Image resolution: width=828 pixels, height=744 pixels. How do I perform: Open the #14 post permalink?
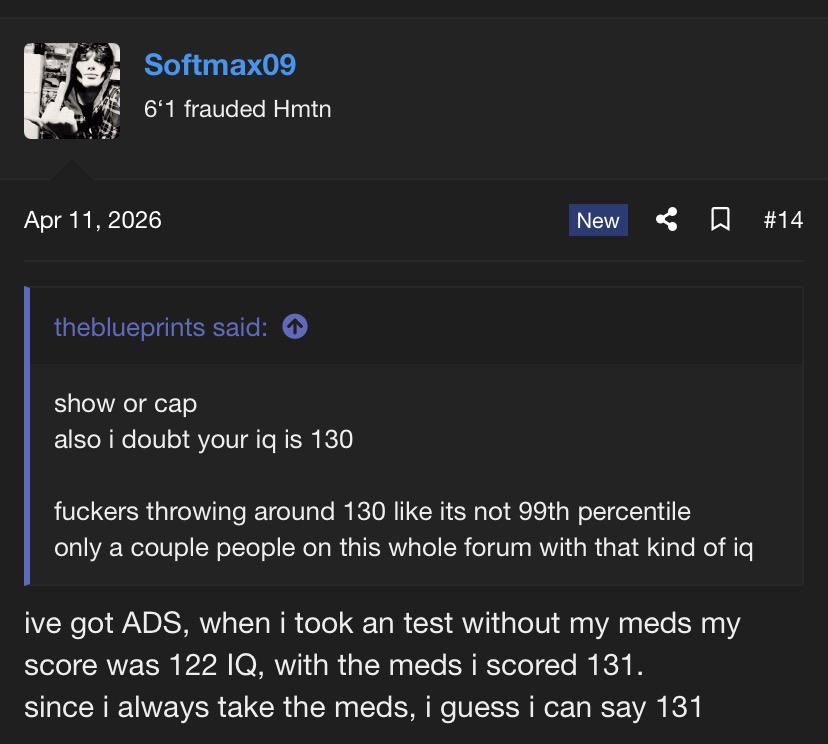tap(783, 220)
